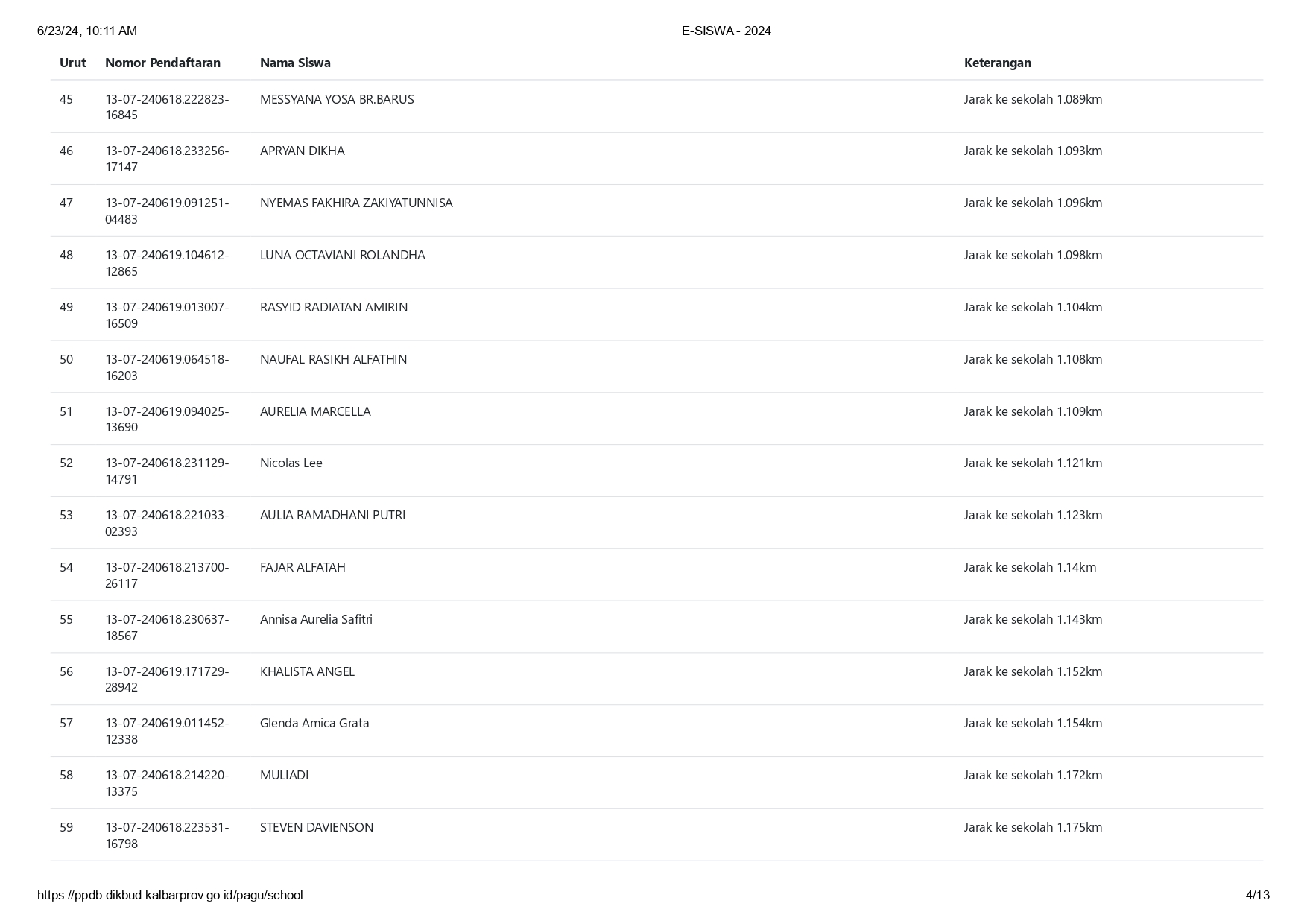Click distance text Jarak ke sekolah 1.172km

pyautogui.click(x=1033, y=775)
